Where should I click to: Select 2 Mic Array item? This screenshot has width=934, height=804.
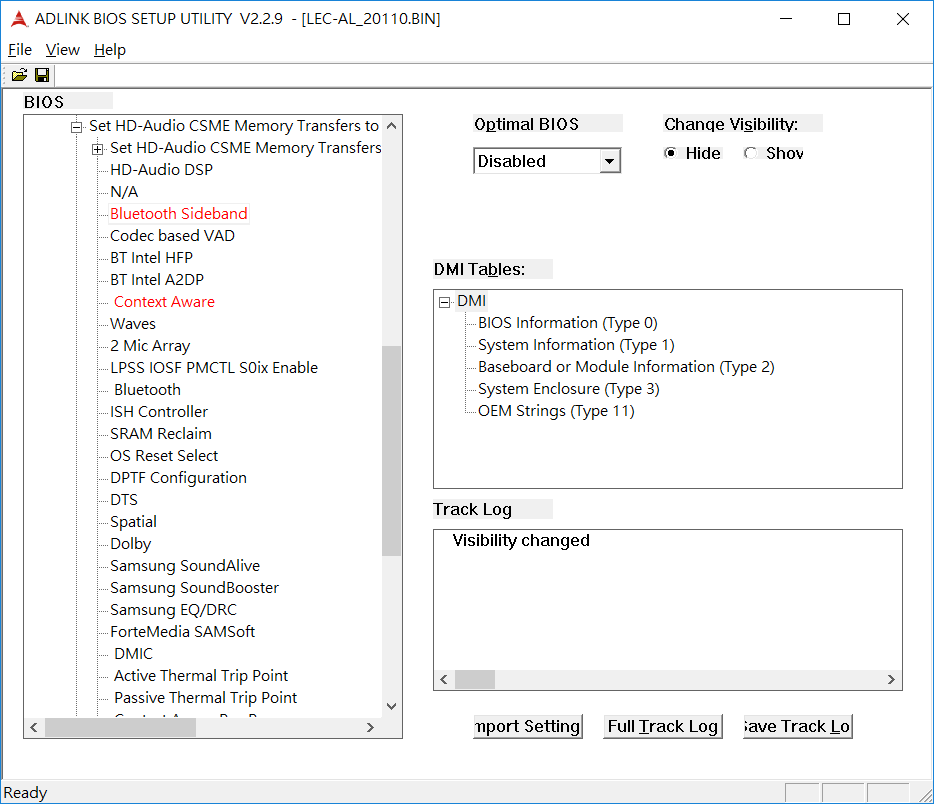150,346
